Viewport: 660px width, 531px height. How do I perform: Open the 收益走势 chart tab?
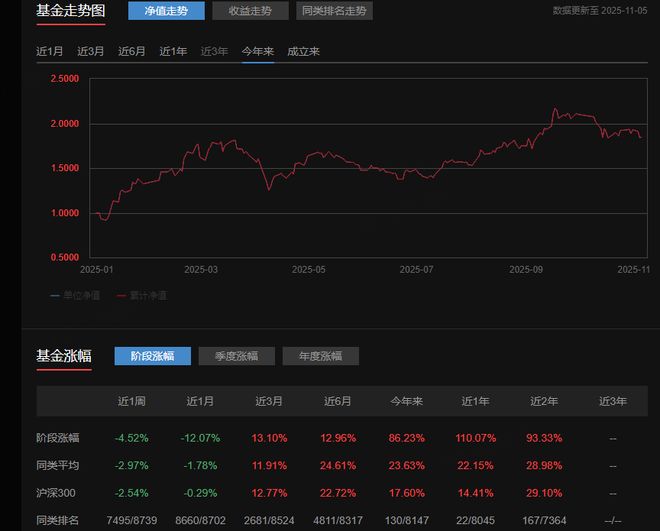[250, 12]
